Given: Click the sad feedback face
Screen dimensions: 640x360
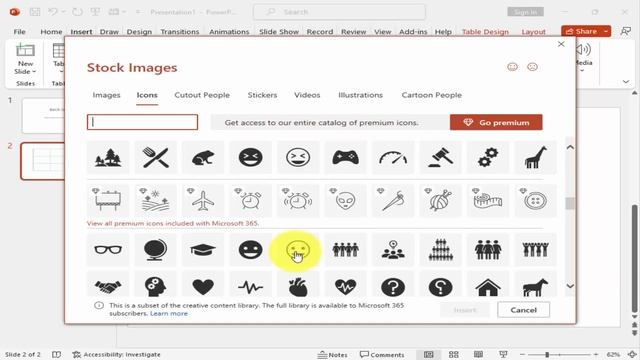Looking at the screenshot, I should point(532,67).
